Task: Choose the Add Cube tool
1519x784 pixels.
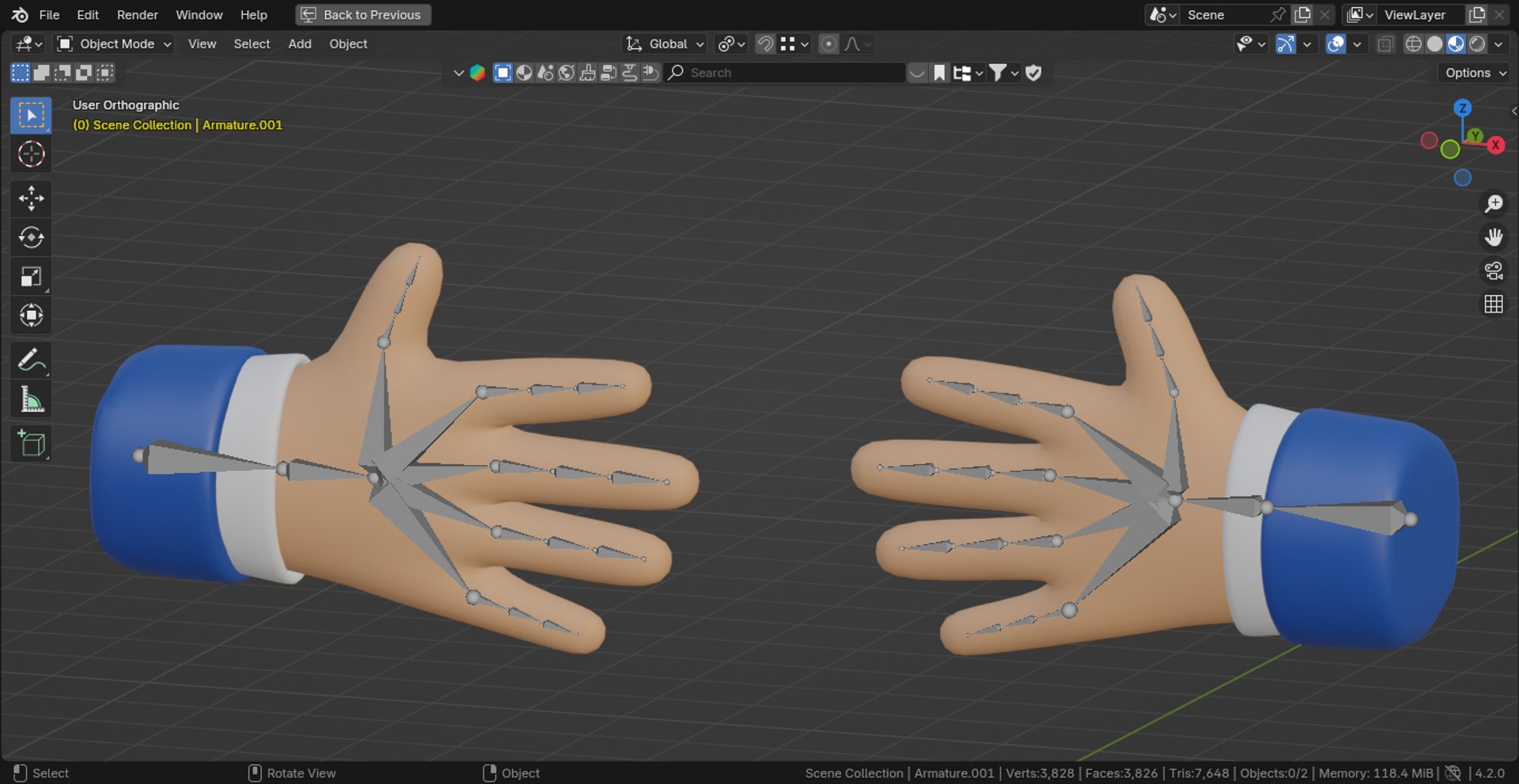Action: coord(31,444)
